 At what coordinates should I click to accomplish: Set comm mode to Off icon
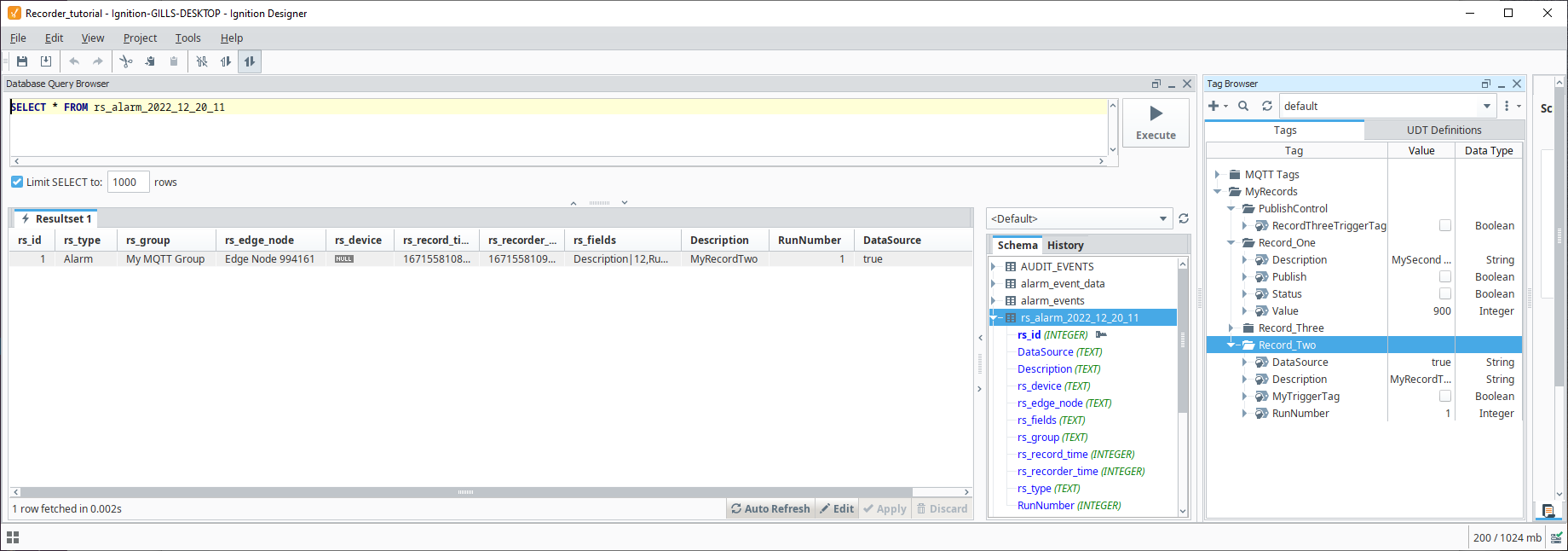[x=202, y=61]
